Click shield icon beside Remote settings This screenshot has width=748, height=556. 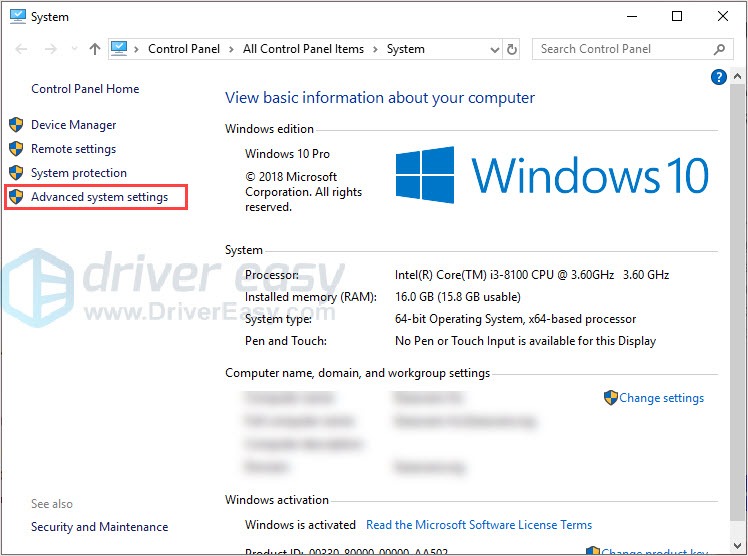16,148
